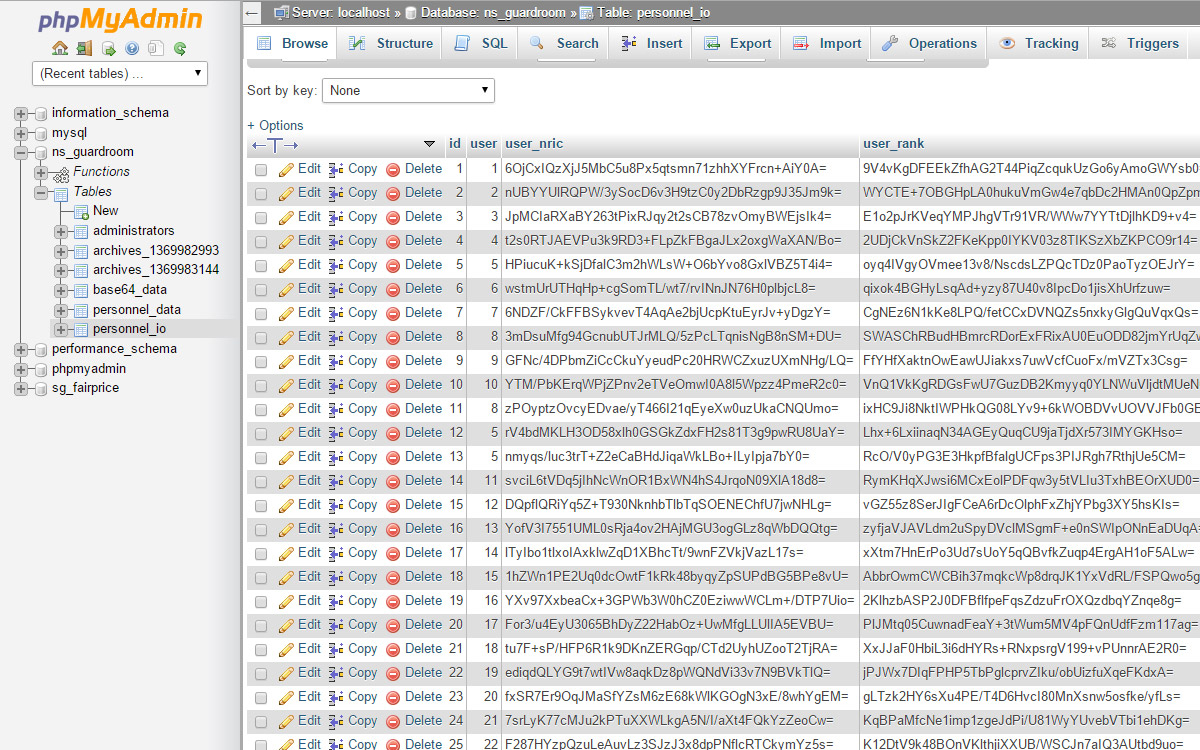Viewport: 1200px width, 750px height.
Task: Click the pencil Edit icon for row 1
Action: [286, 169]
